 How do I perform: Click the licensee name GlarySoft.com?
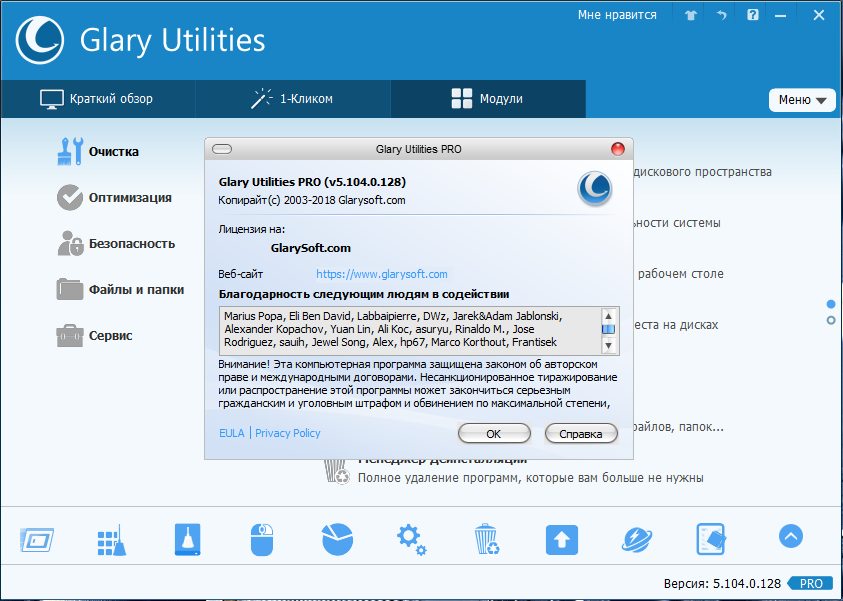[x=311, y=248]
